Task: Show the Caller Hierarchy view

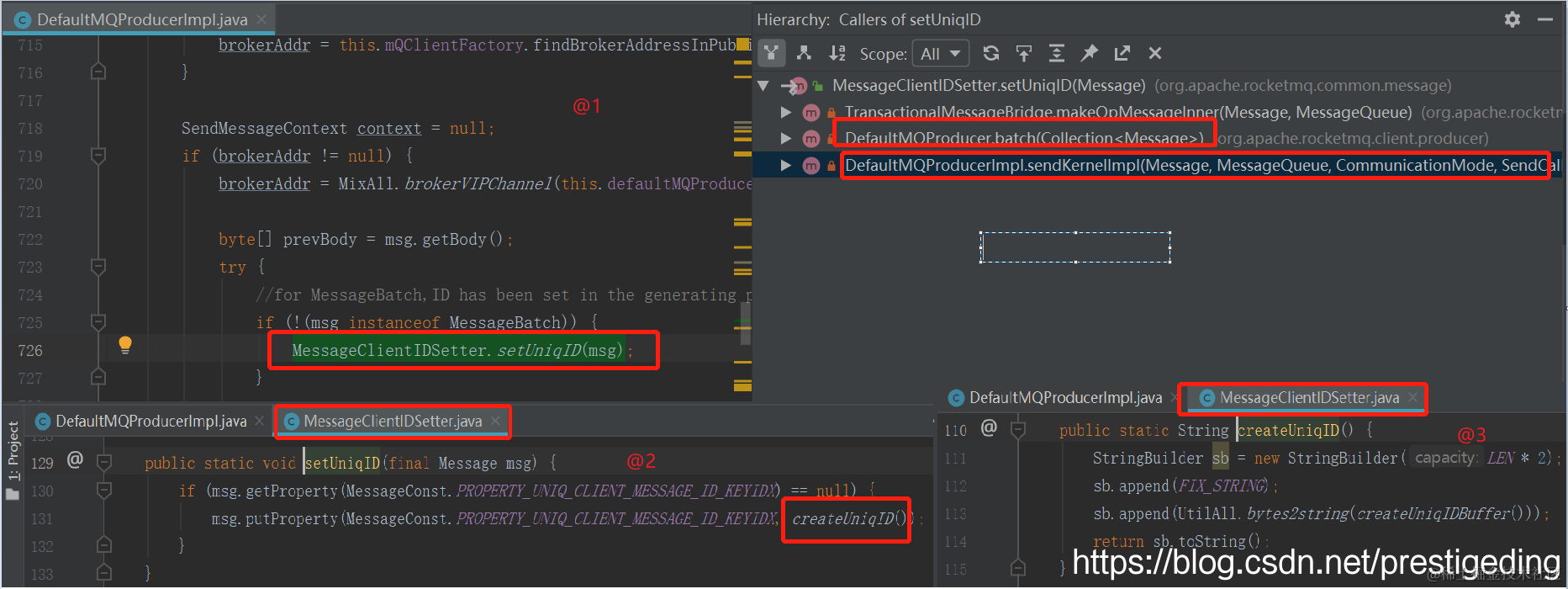Action: point(771,53)
